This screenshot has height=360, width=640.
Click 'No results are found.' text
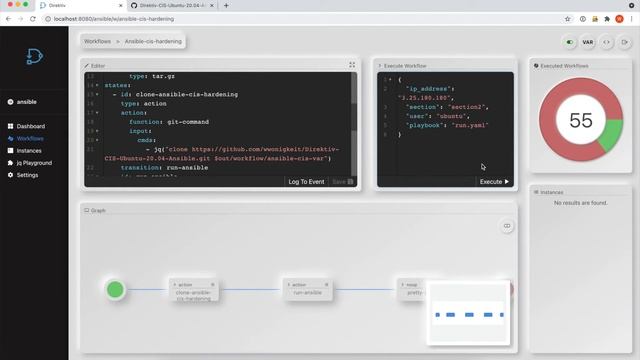point(580,203)
